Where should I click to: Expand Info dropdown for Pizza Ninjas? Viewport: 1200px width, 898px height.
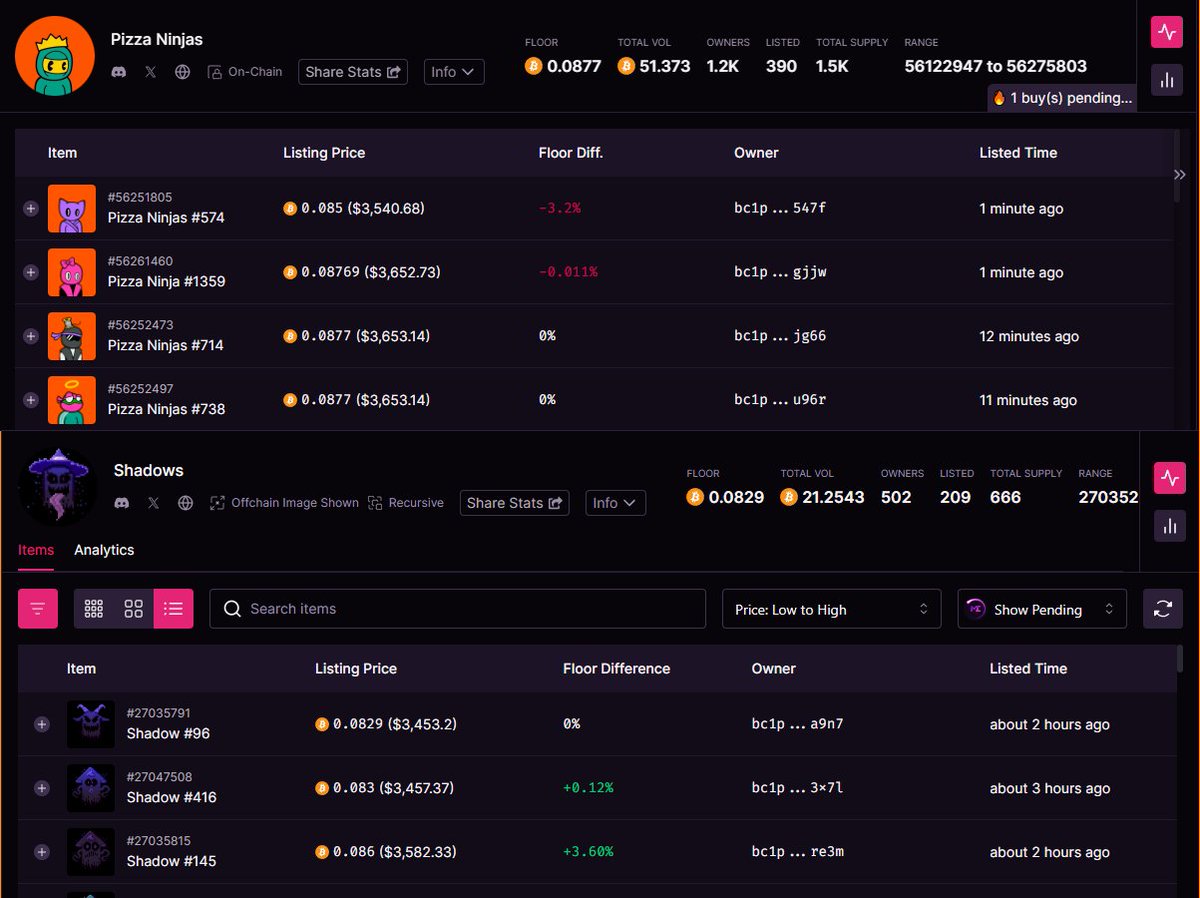coord(454,72)
